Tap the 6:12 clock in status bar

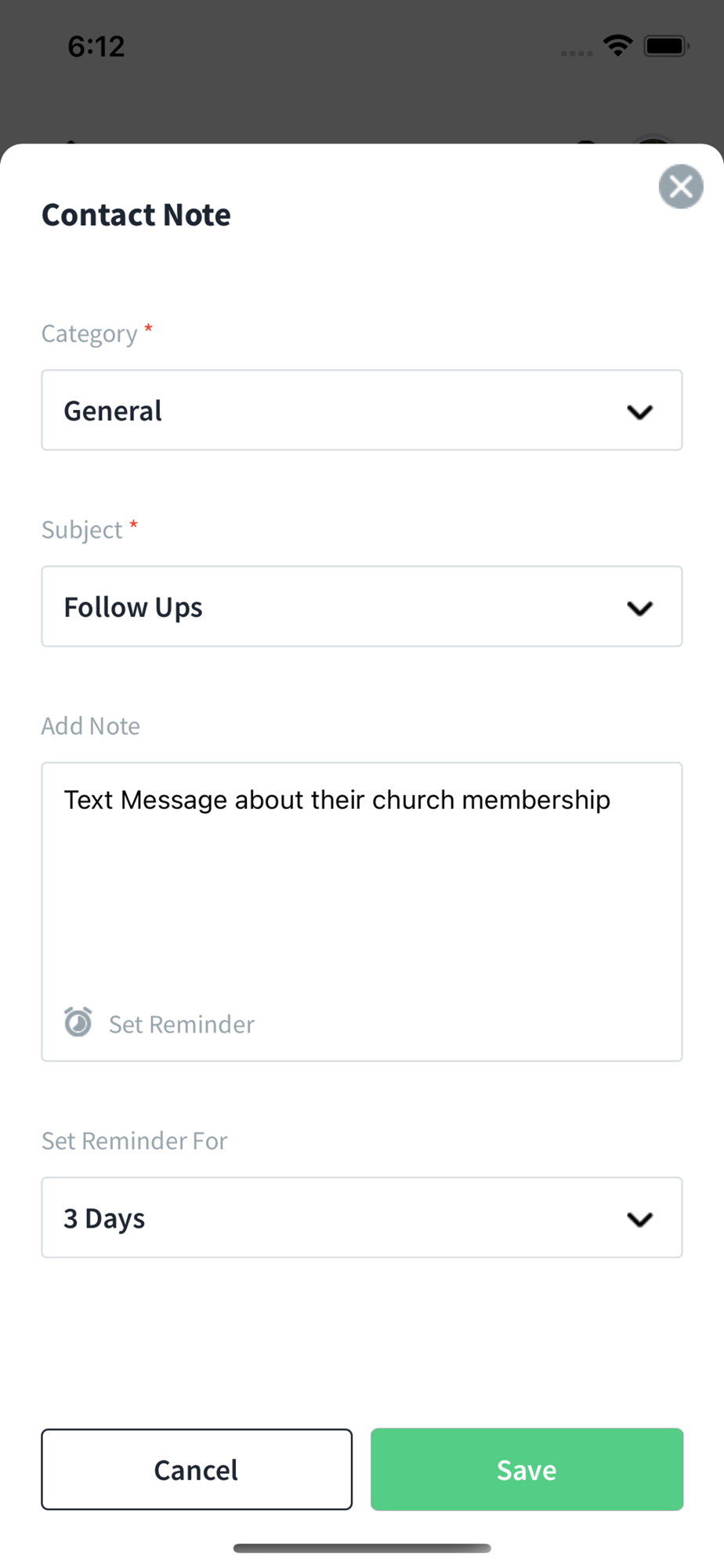pos(96,46)
